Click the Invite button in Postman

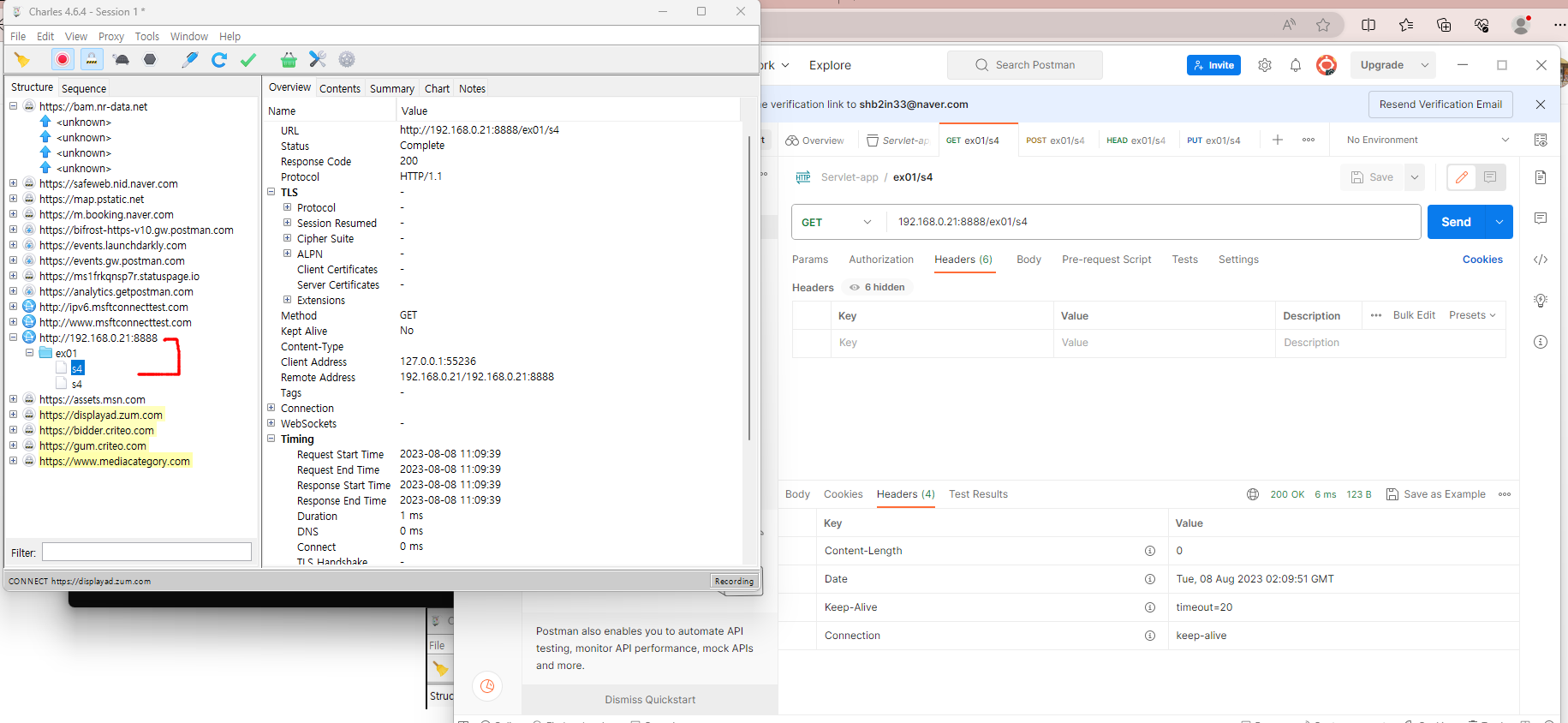pyautogui.click(x=1213, y=65)
